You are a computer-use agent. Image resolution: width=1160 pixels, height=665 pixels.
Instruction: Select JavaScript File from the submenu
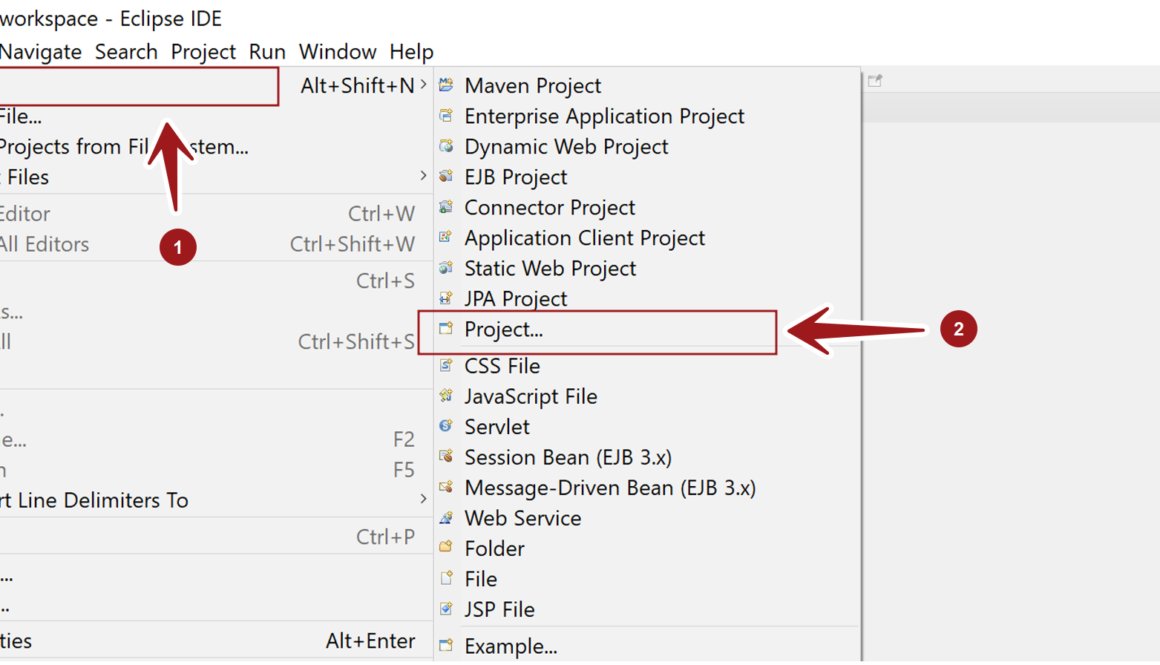pos(530,397)
